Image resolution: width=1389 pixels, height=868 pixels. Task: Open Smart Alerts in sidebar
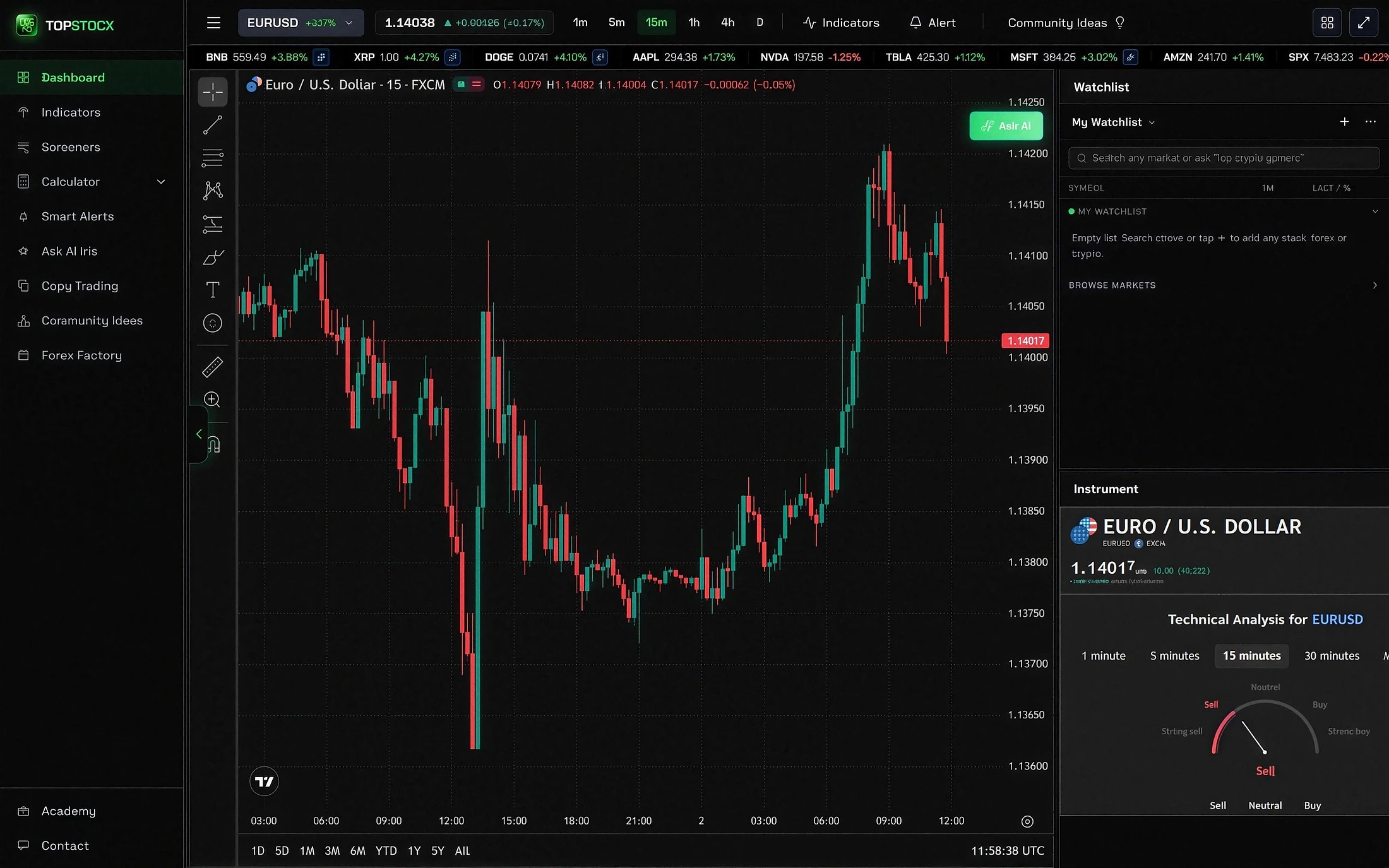click(x=92, y=217)
